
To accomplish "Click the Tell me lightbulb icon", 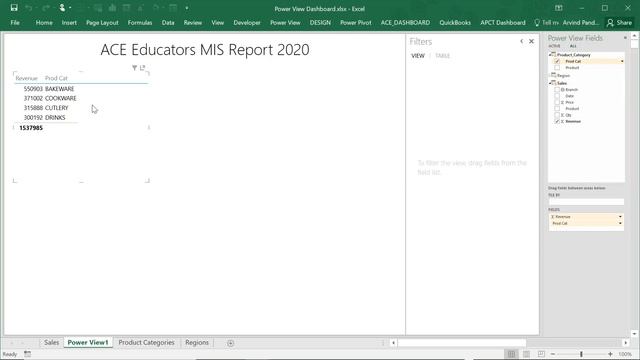I will [x=537, y=23].
